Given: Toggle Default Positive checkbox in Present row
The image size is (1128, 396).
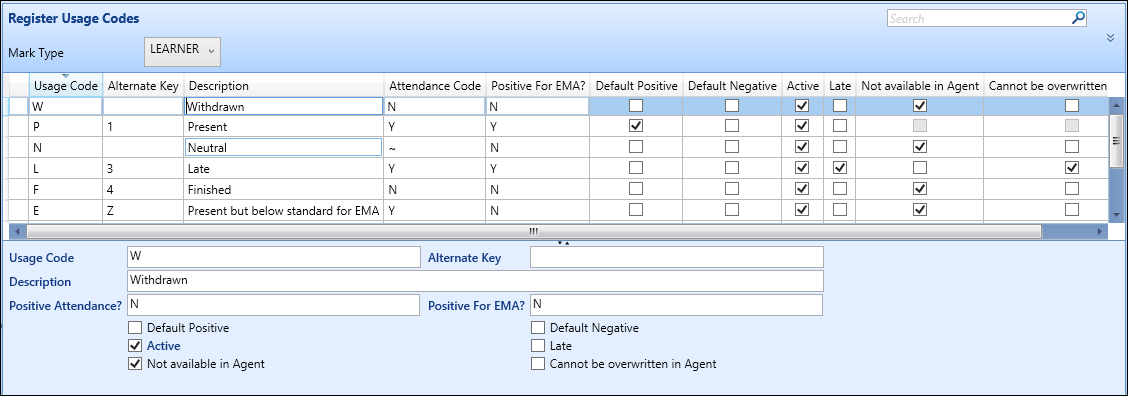Looking at the screenshot, I should click(636, 126).
